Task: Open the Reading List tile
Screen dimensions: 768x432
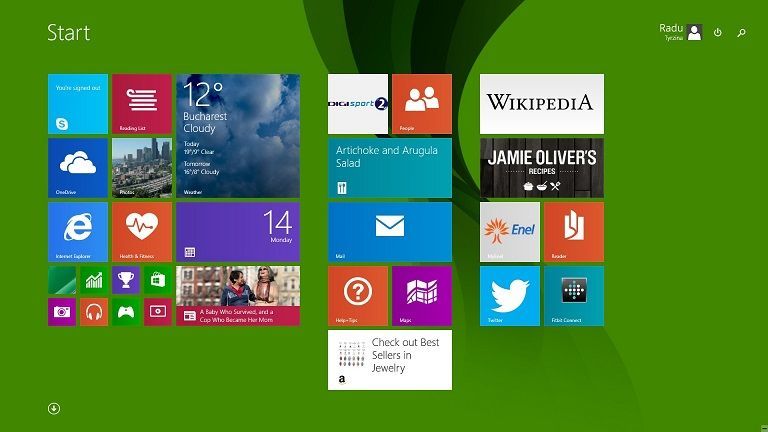Action: click(x=142, y=104)
